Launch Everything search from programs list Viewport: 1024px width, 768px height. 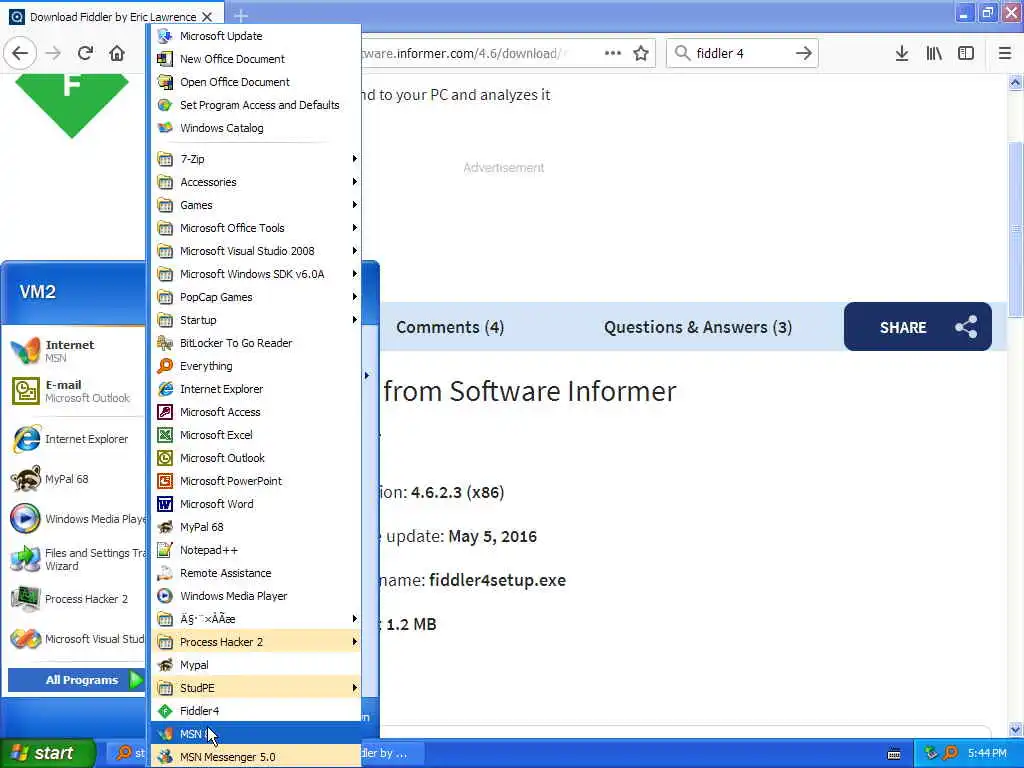pyautogui.click(x=256, y=366)
